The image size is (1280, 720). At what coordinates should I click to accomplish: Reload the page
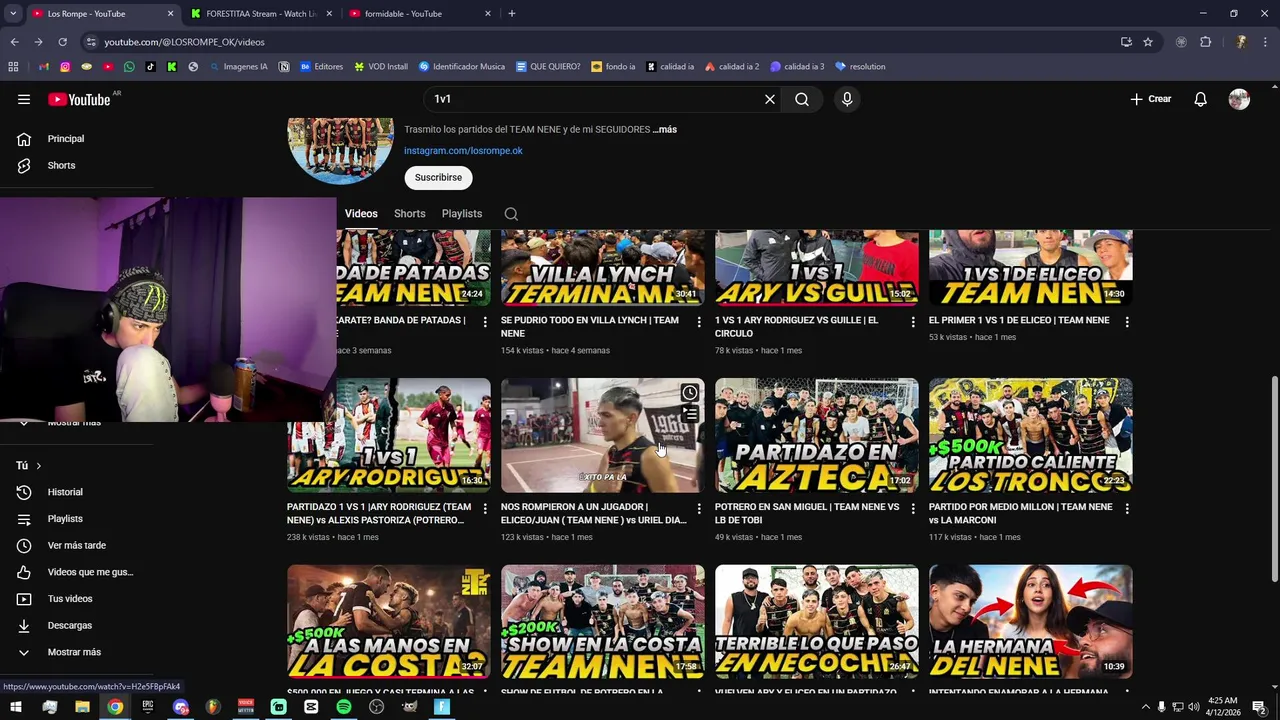point(62,42)
